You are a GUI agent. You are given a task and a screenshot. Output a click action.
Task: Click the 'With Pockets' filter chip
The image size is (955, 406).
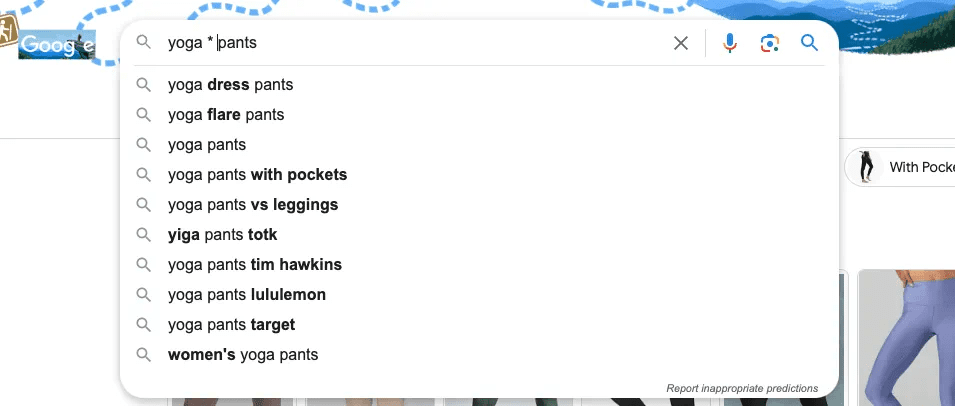903,167
